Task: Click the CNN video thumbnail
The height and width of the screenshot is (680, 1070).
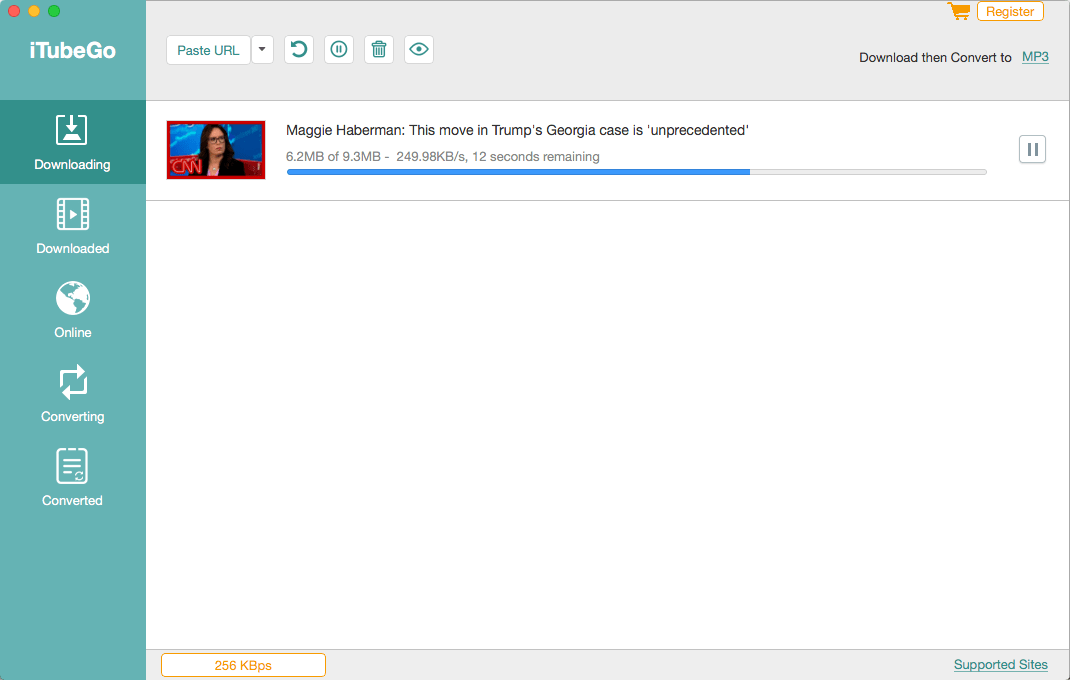Action: click(216, 150)
